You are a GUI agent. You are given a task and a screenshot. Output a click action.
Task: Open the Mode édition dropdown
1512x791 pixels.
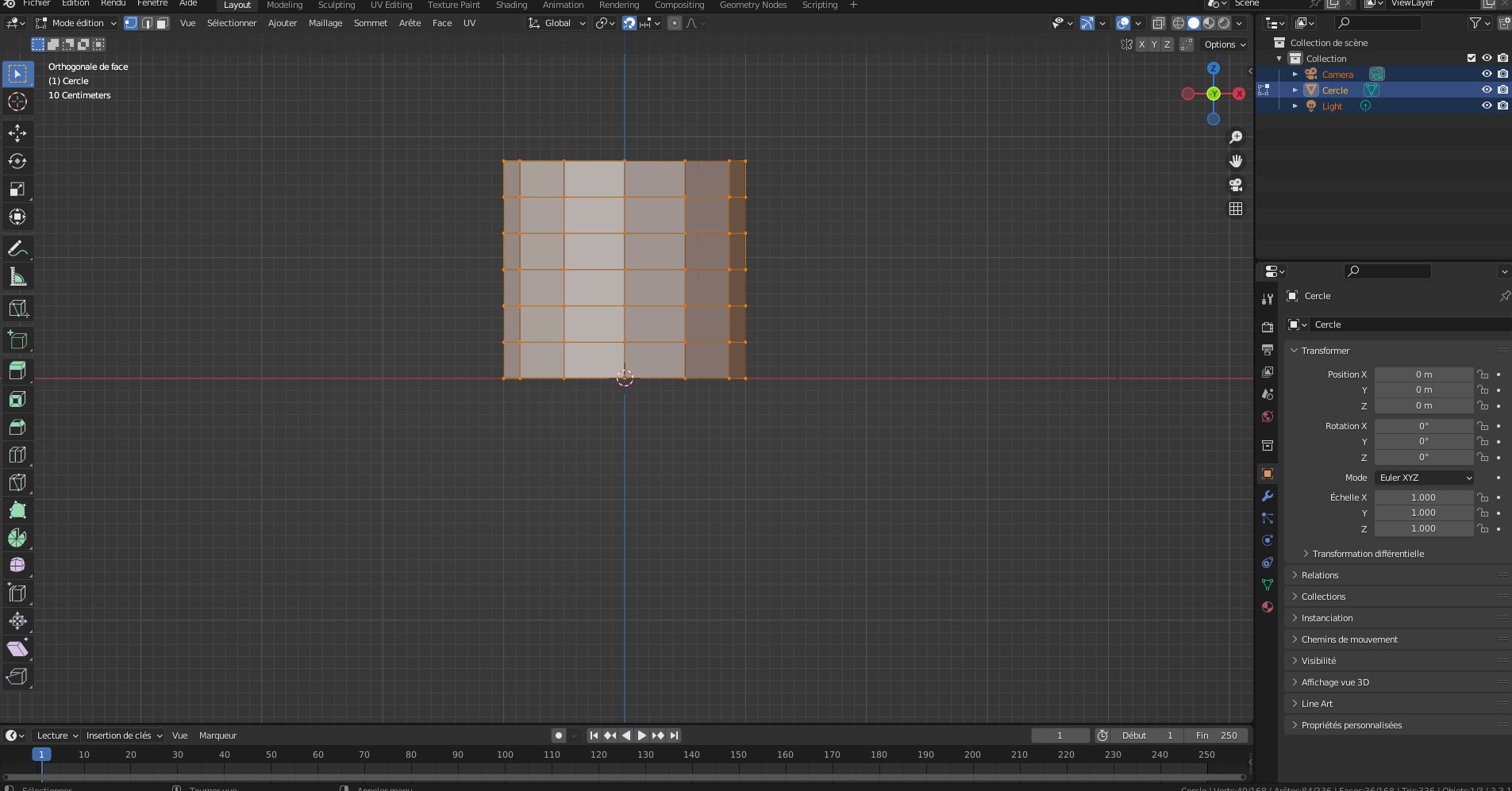(x=76, y=23)
